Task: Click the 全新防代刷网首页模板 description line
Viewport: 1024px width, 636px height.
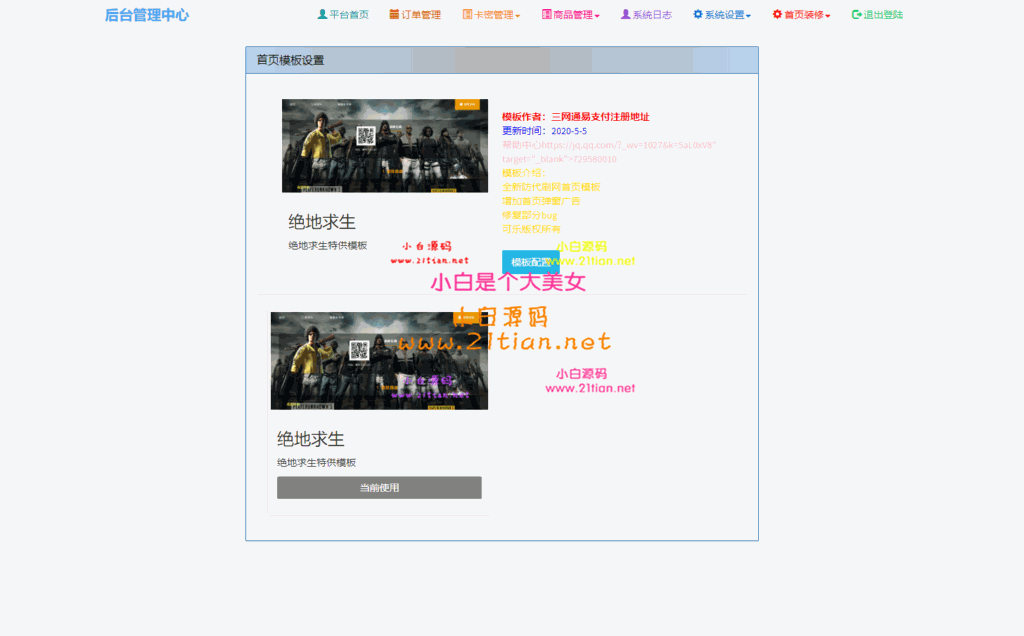Action: (551, 187)
